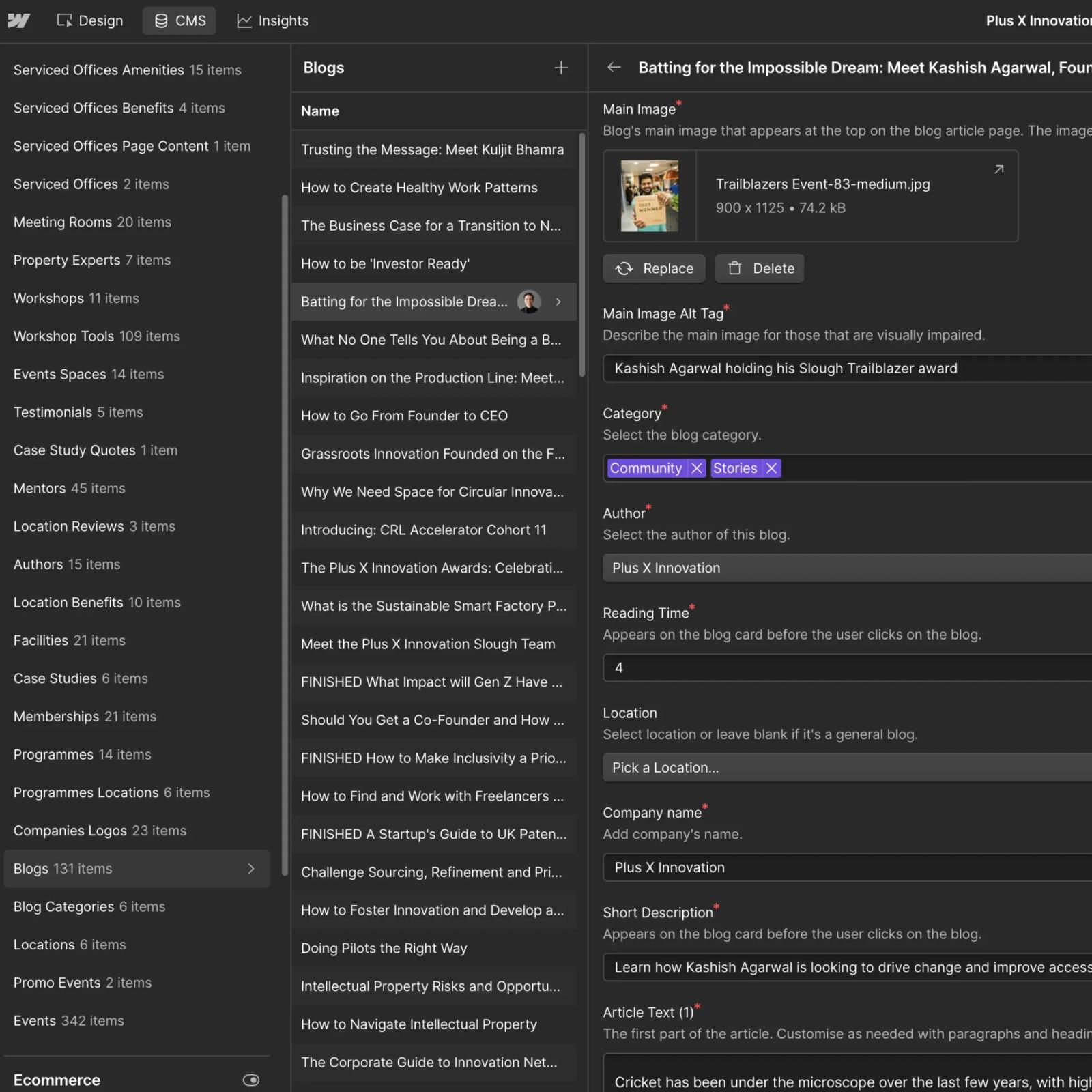Go back using the left arrow icon
This screenshot has width=1092, height=1092.
click(614, 67)
